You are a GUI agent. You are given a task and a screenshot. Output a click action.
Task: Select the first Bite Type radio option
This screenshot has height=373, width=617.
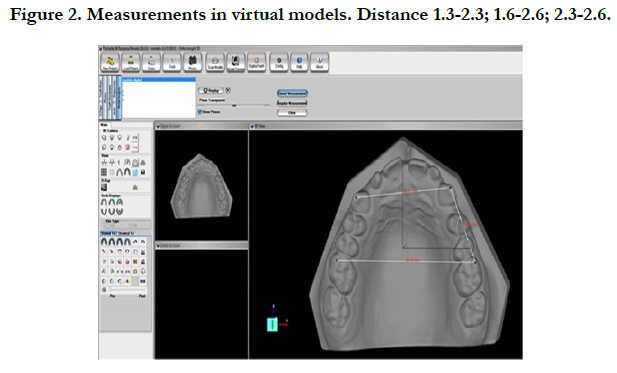(107, 225)
